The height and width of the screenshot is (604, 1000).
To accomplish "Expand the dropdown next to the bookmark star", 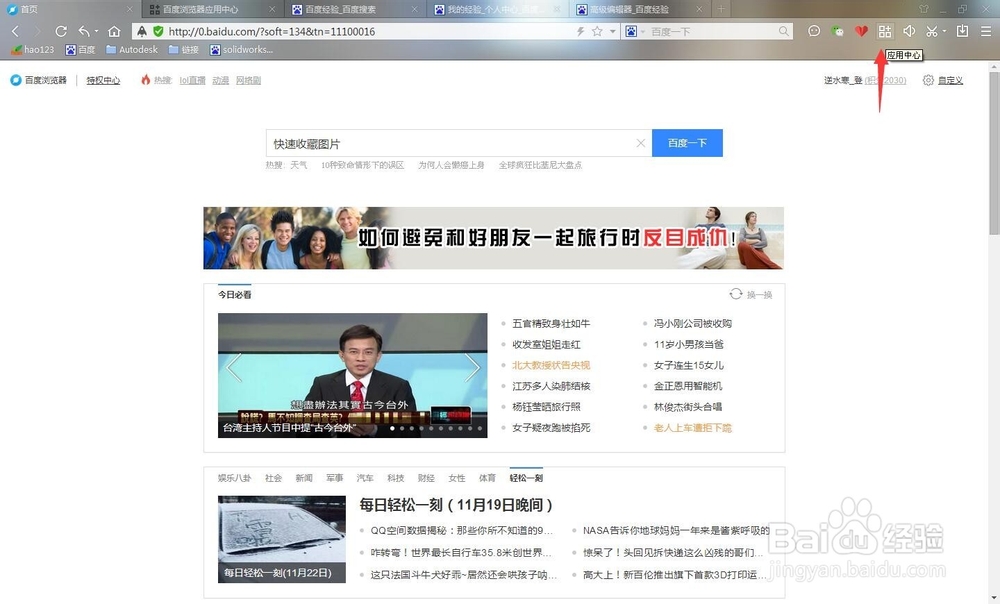I will 613,31.
